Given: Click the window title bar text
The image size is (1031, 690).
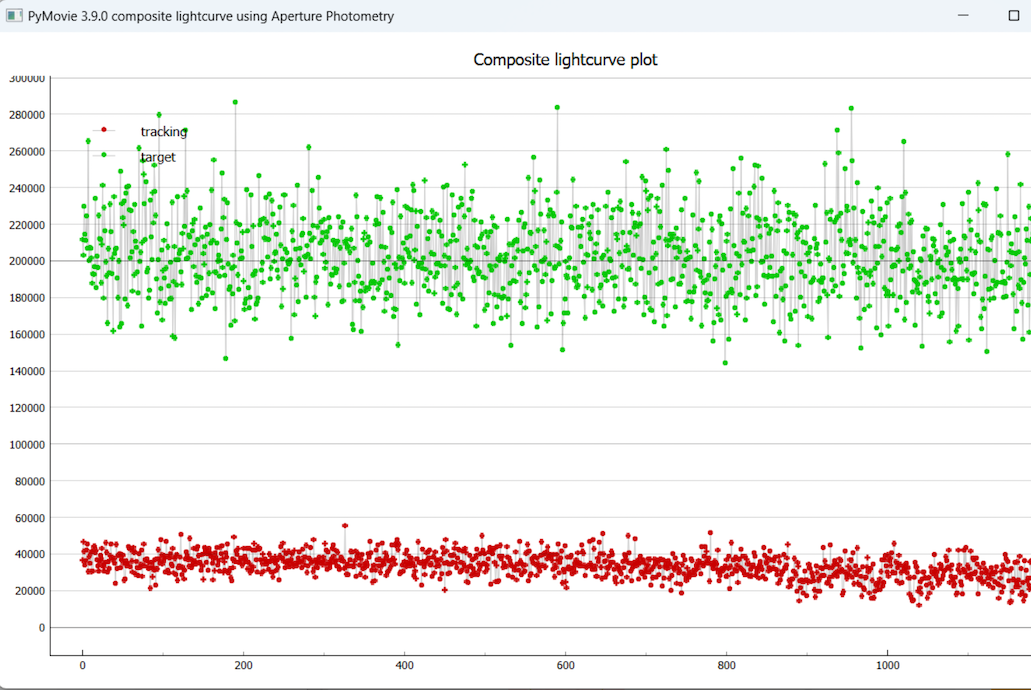Looking at the screenshot, I should 210,16.
